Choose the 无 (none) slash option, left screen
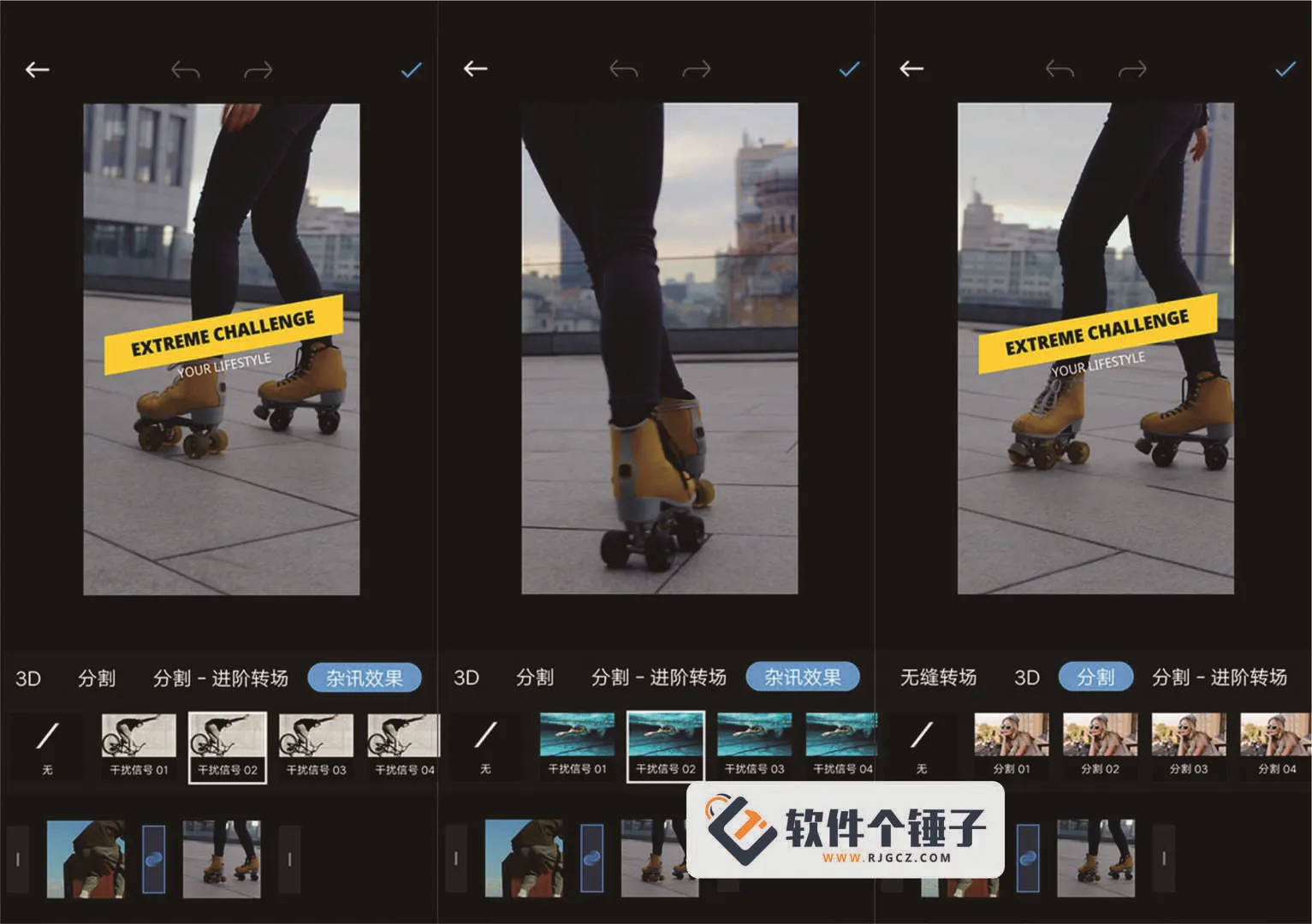The image size is (1312, 924). point(48,746)
